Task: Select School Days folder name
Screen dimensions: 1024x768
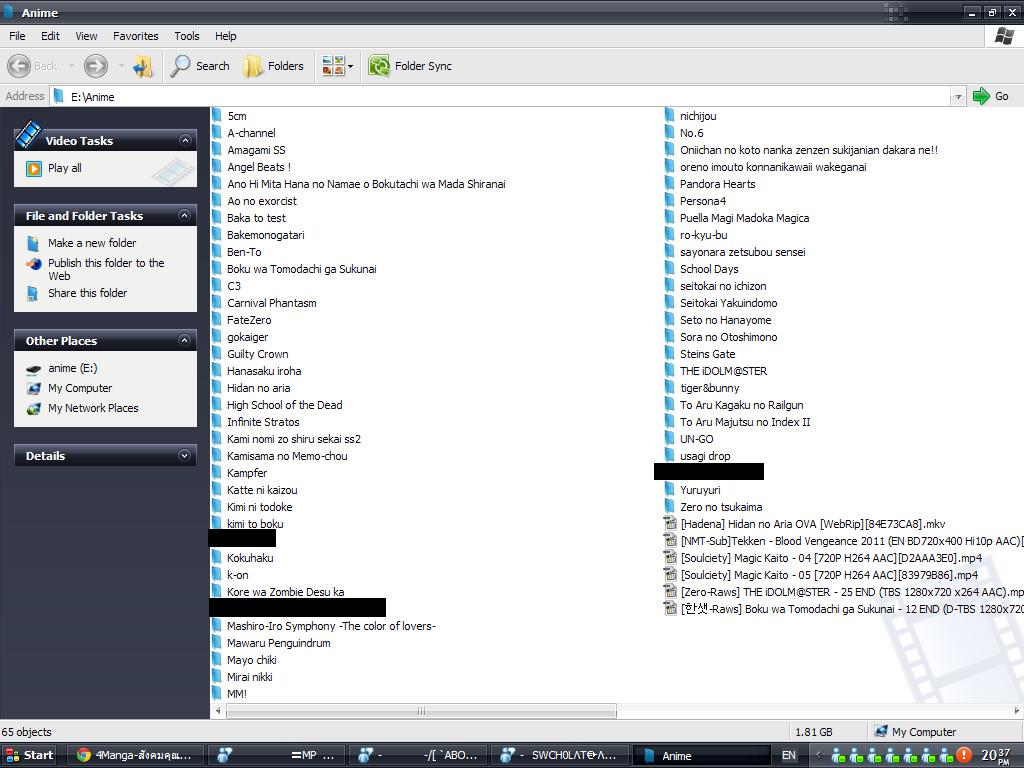Action: (709, 269)
